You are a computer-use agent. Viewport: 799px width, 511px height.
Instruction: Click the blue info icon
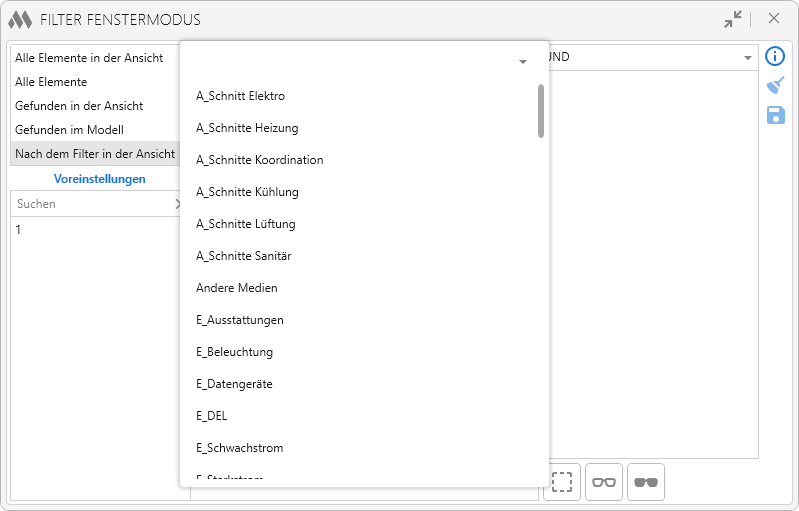click(775, 56)
